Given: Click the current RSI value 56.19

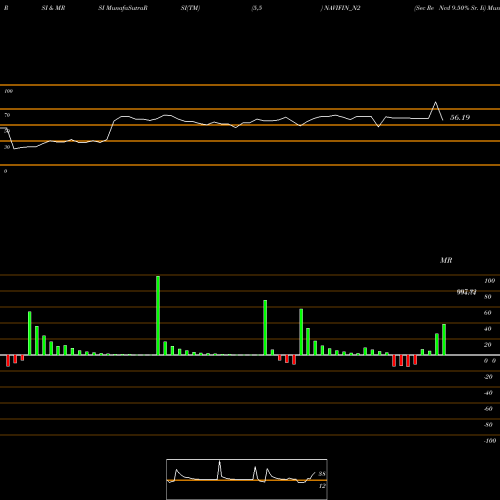Looking at the screenshot, I should tap(460, 117).
